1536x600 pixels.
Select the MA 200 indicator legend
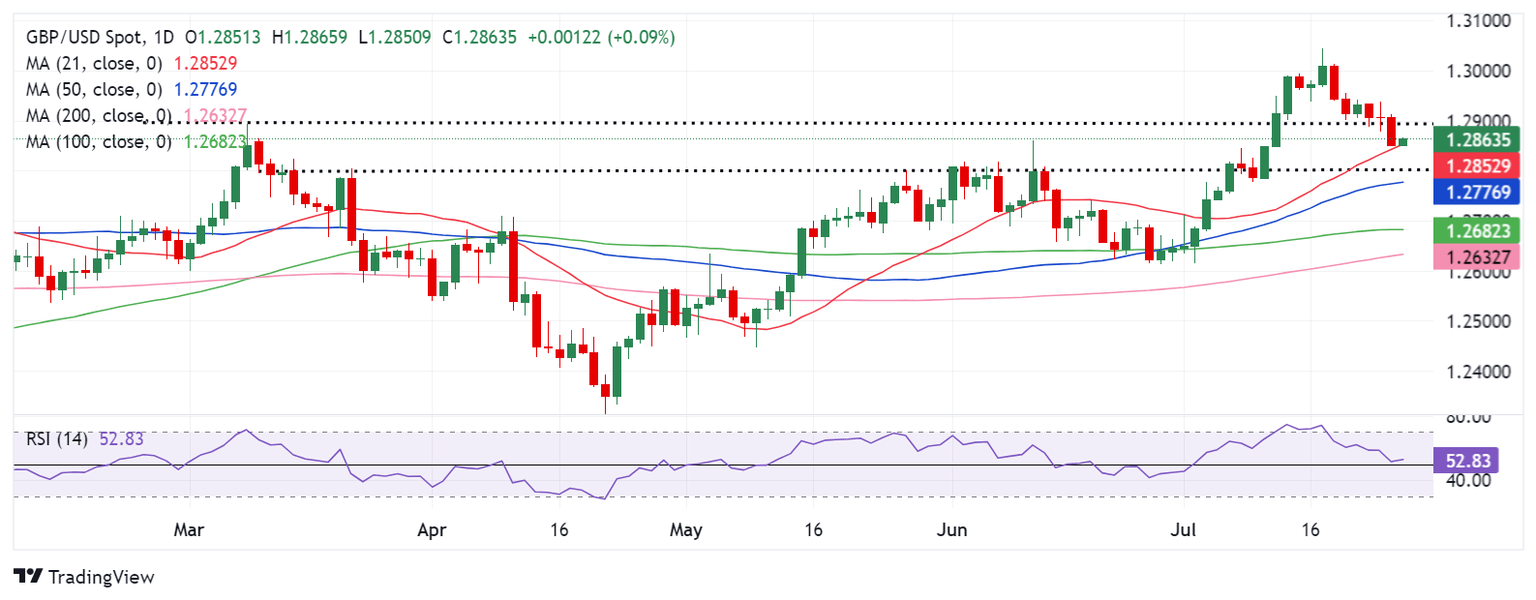(x=95, y=115)
